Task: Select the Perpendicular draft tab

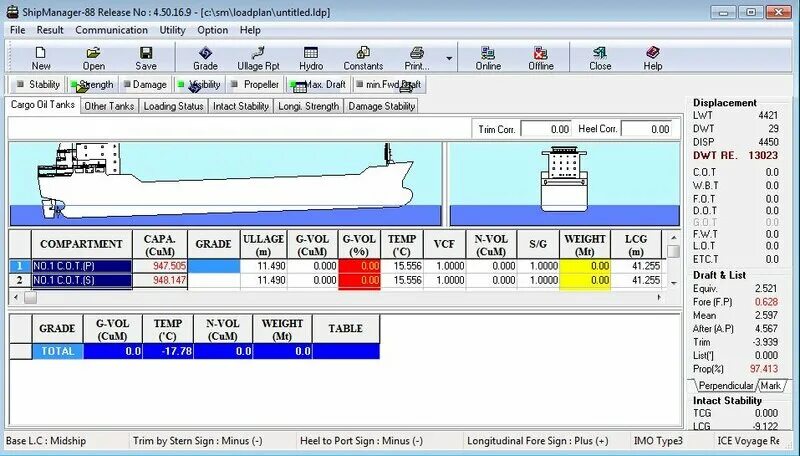Action: 725,386
